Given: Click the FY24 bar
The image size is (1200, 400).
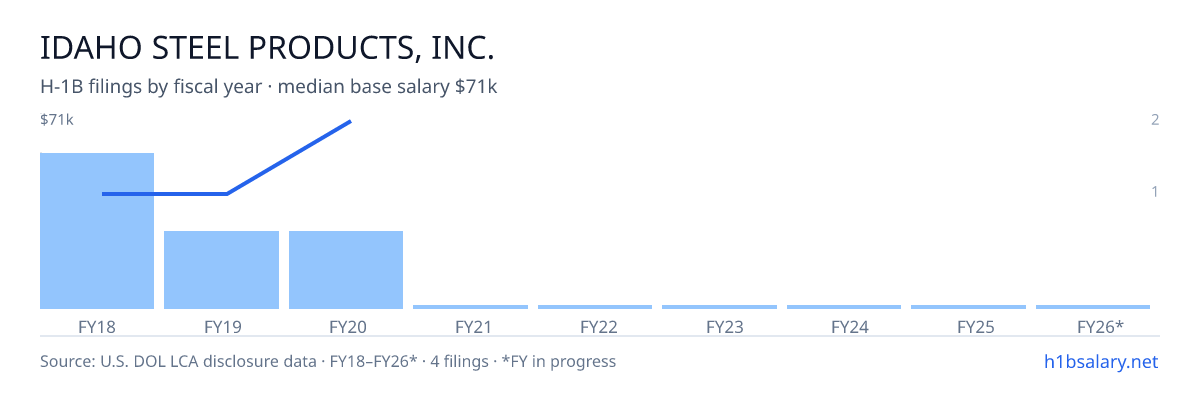Looking at the screenshot, I should (x=844, y=307).
